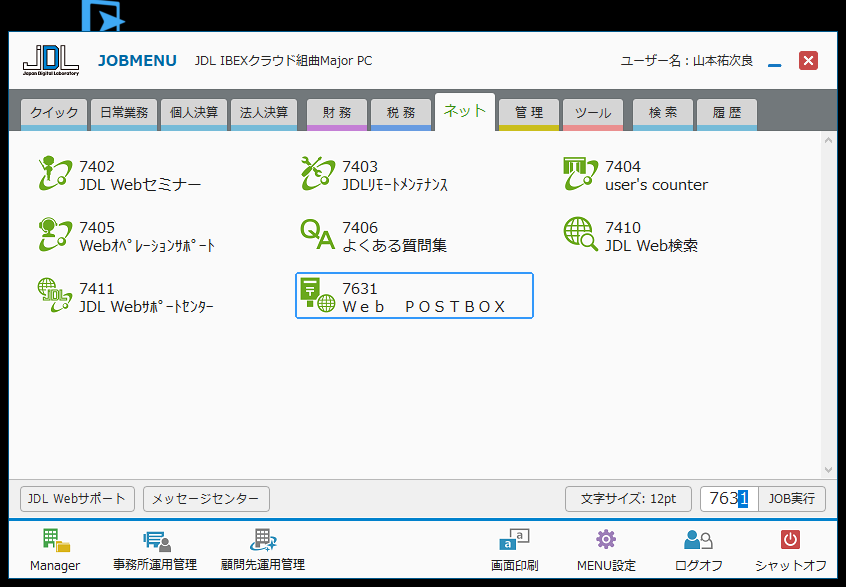The image size is (846, 587).
Task: Click the JDL Web検索 label text
Action: [651, 245]
